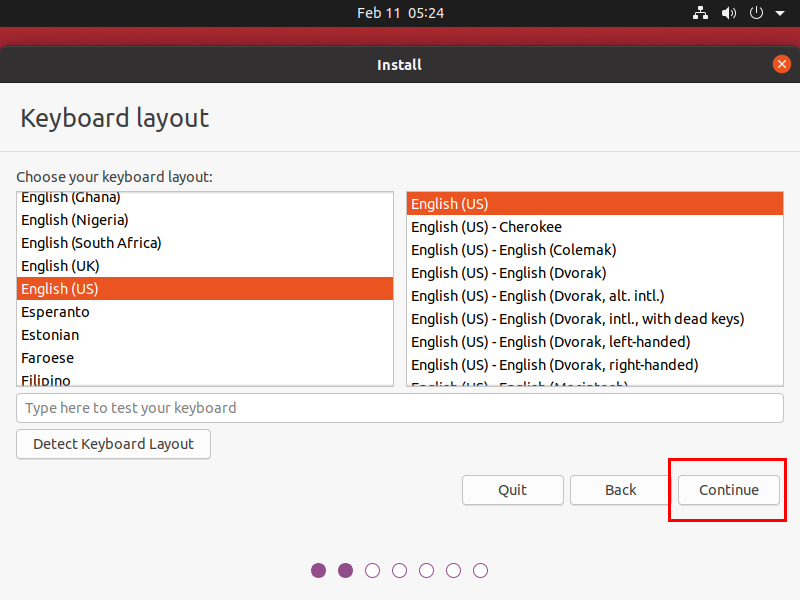Choose English (US) - Cherokee variant
This screenshot has height=600, width=800.
pyautogui.click(x=594, y=227)
